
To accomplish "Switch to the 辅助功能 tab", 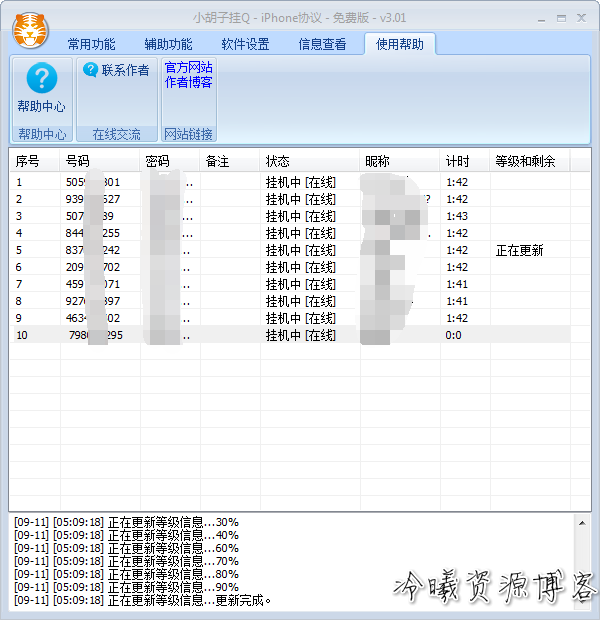I will point(168,44).
